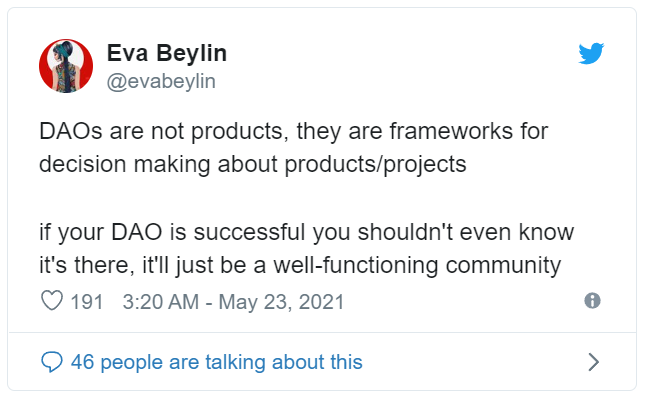The image size is (652, 399).
Task: Expand the conversation with the right chevron
Action: coord(594,362)
